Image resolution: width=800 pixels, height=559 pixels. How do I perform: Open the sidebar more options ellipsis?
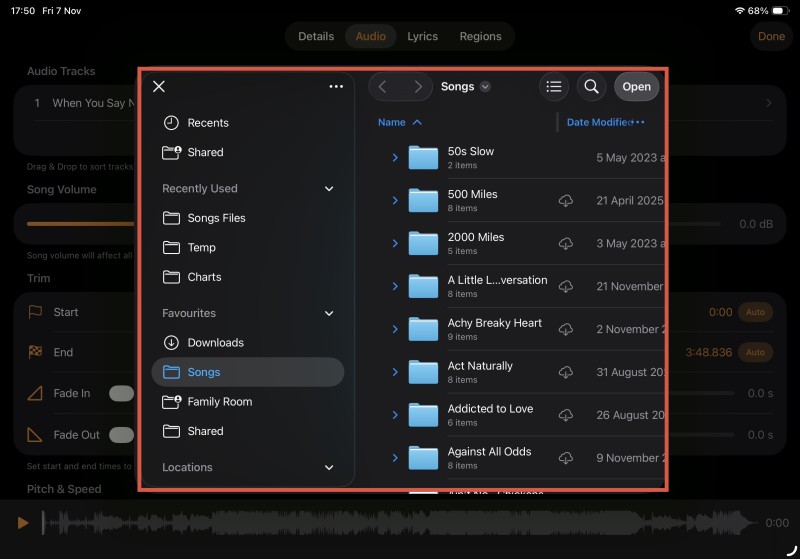336,87
